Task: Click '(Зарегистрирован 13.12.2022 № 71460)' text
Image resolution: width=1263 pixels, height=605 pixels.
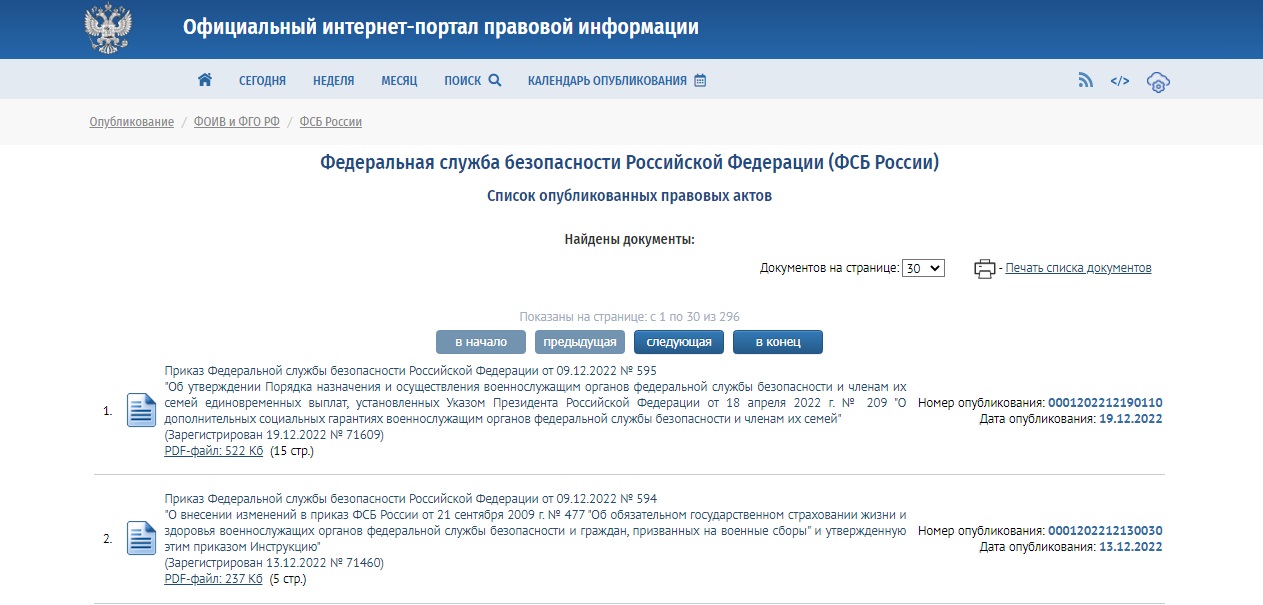Action: (274, 563)
